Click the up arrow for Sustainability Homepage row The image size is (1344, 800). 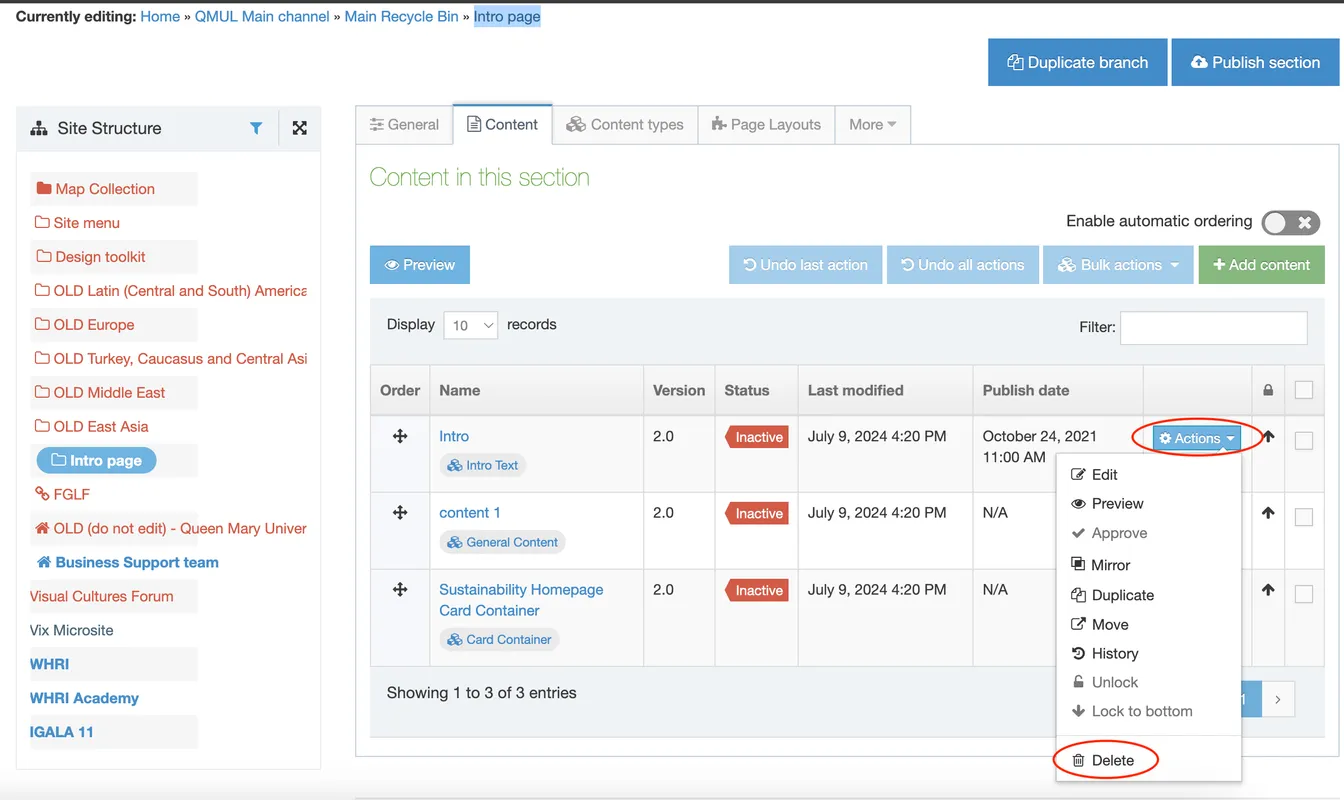coord(1268,590)
